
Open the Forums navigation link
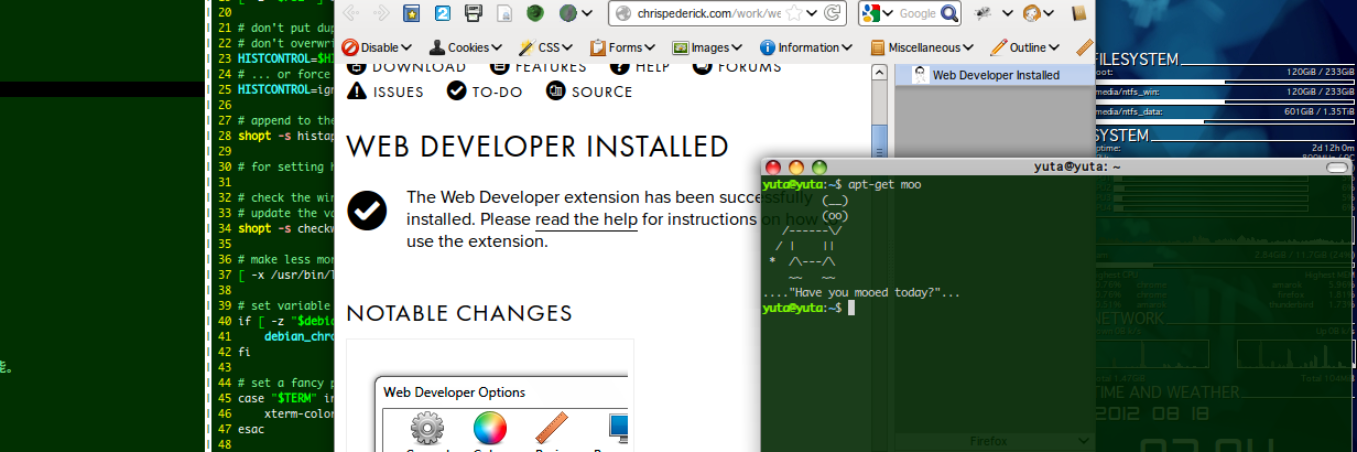click(737, 67)
